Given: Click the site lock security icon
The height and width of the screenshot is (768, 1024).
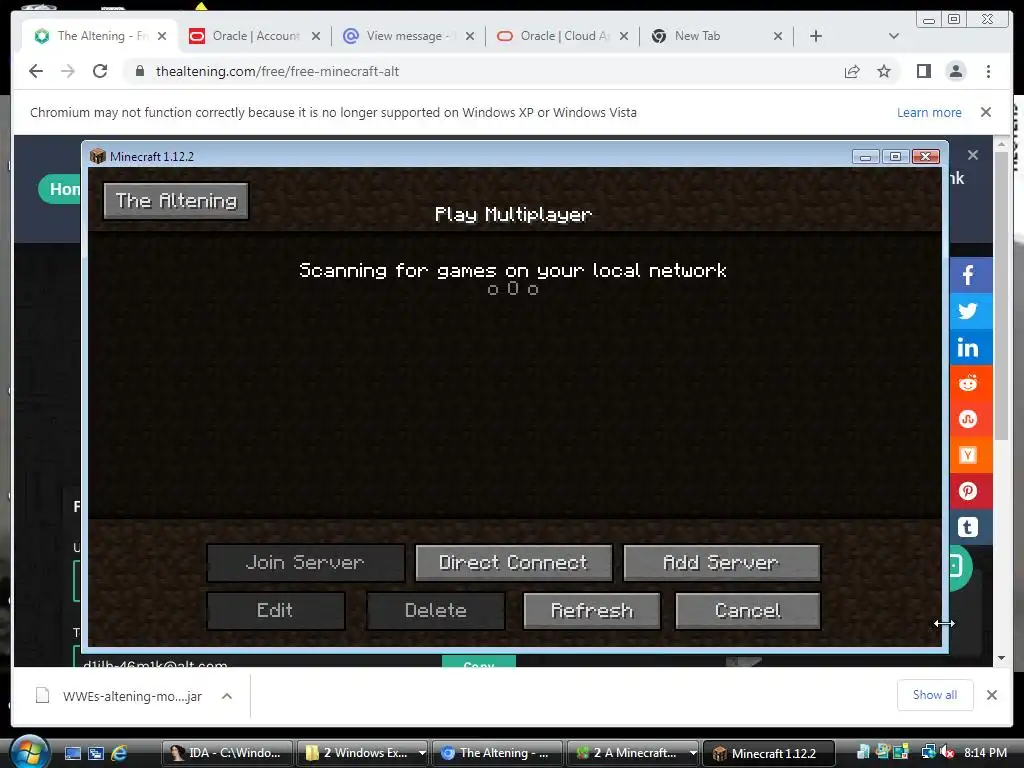Looking at the screenshot, I should click(x=139, y=71).
